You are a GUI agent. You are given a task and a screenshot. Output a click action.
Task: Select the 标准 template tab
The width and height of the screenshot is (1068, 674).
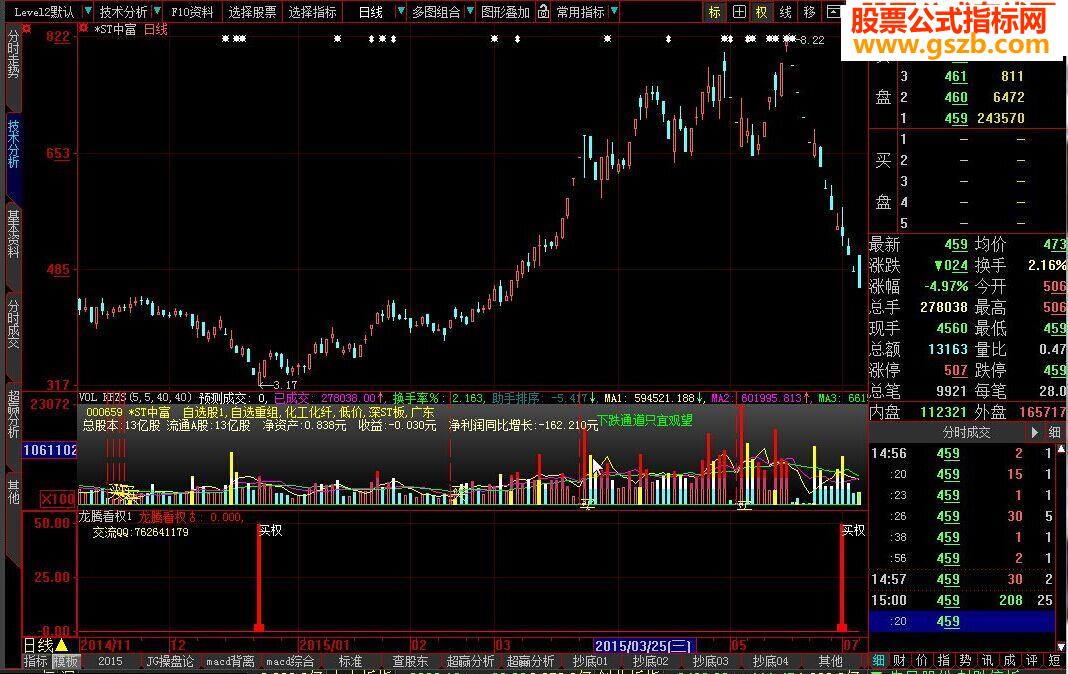tap(350, 661)
